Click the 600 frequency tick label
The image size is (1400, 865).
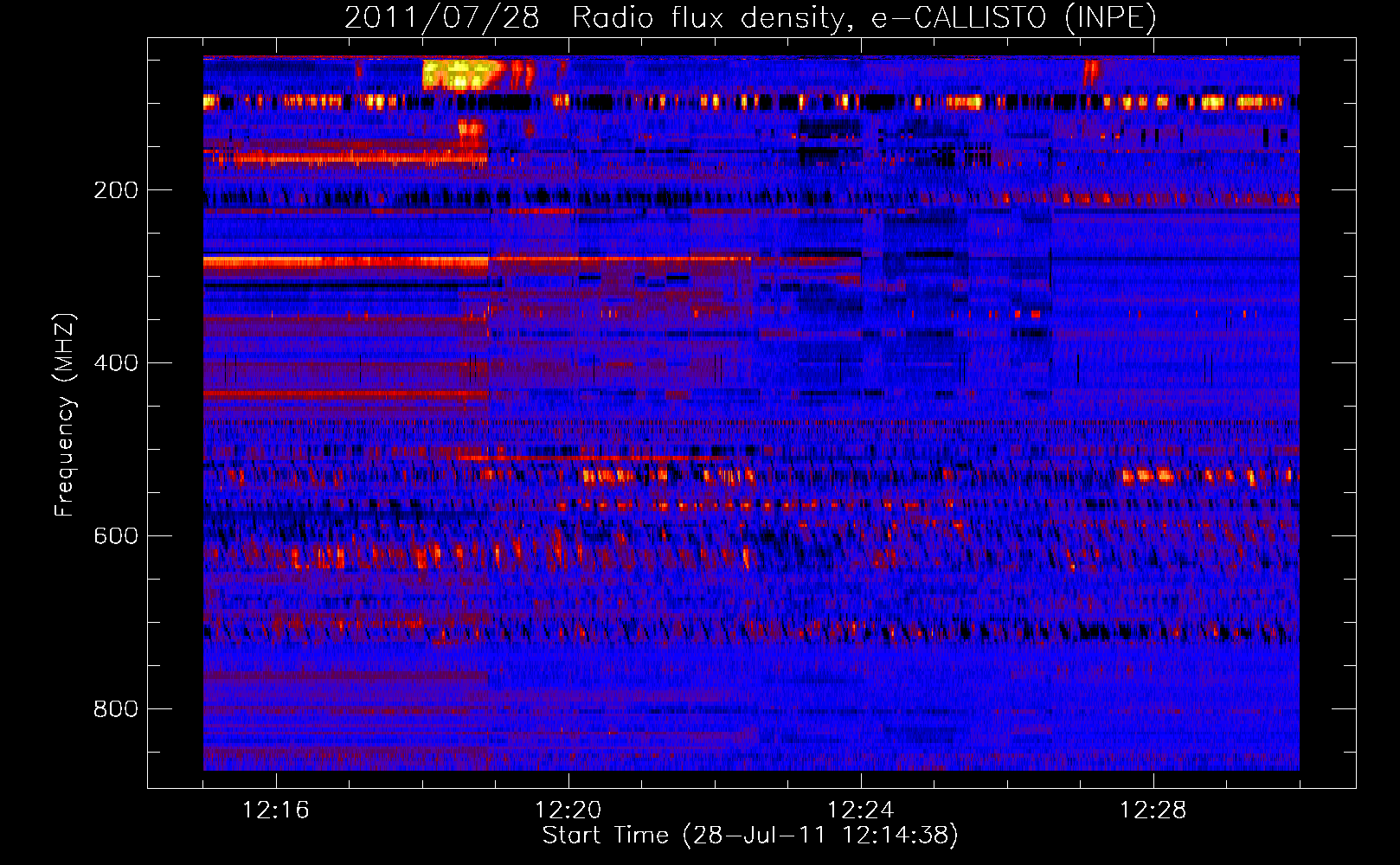116,536
